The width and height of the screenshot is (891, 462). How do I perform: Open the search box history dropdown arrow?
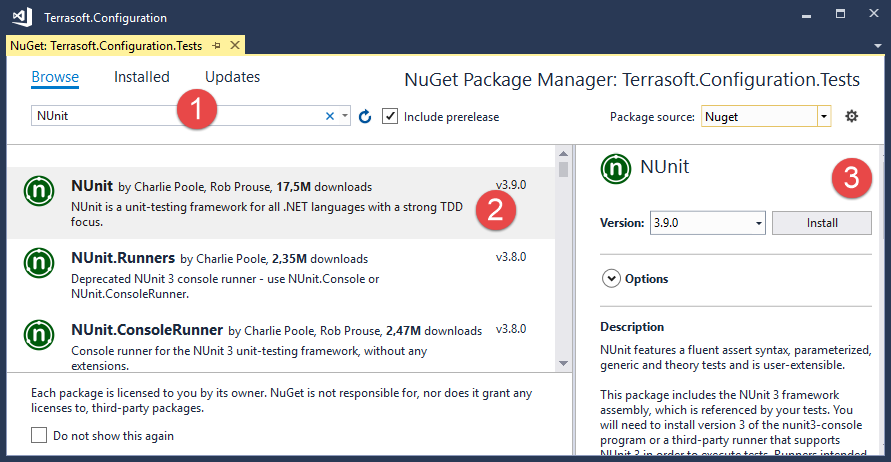(345, 117)
